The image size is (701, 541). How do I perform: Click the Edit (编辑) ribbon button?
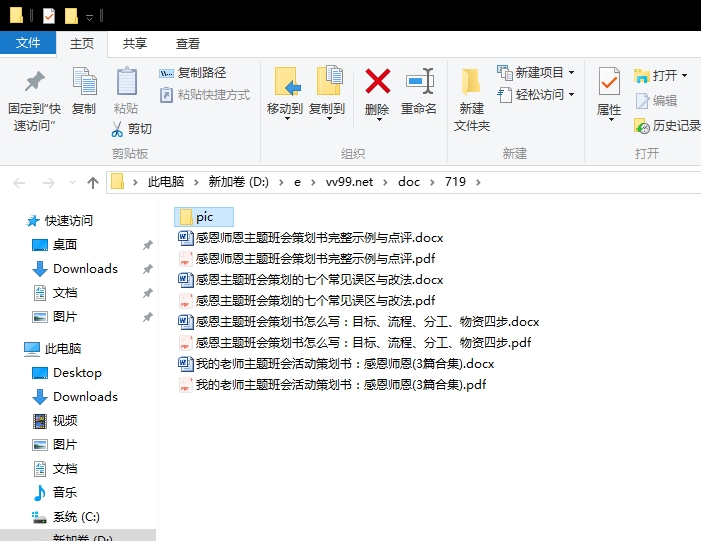pyautogui.click(x=656, y=101)
